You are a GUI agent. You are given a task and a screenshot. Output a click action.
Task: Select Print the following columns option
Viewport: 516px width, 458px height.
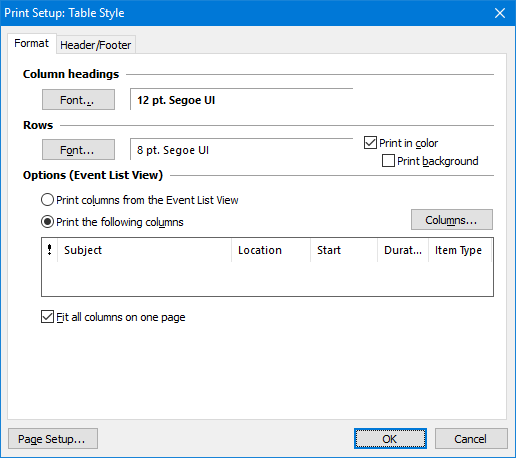click(x=47, y=222)
